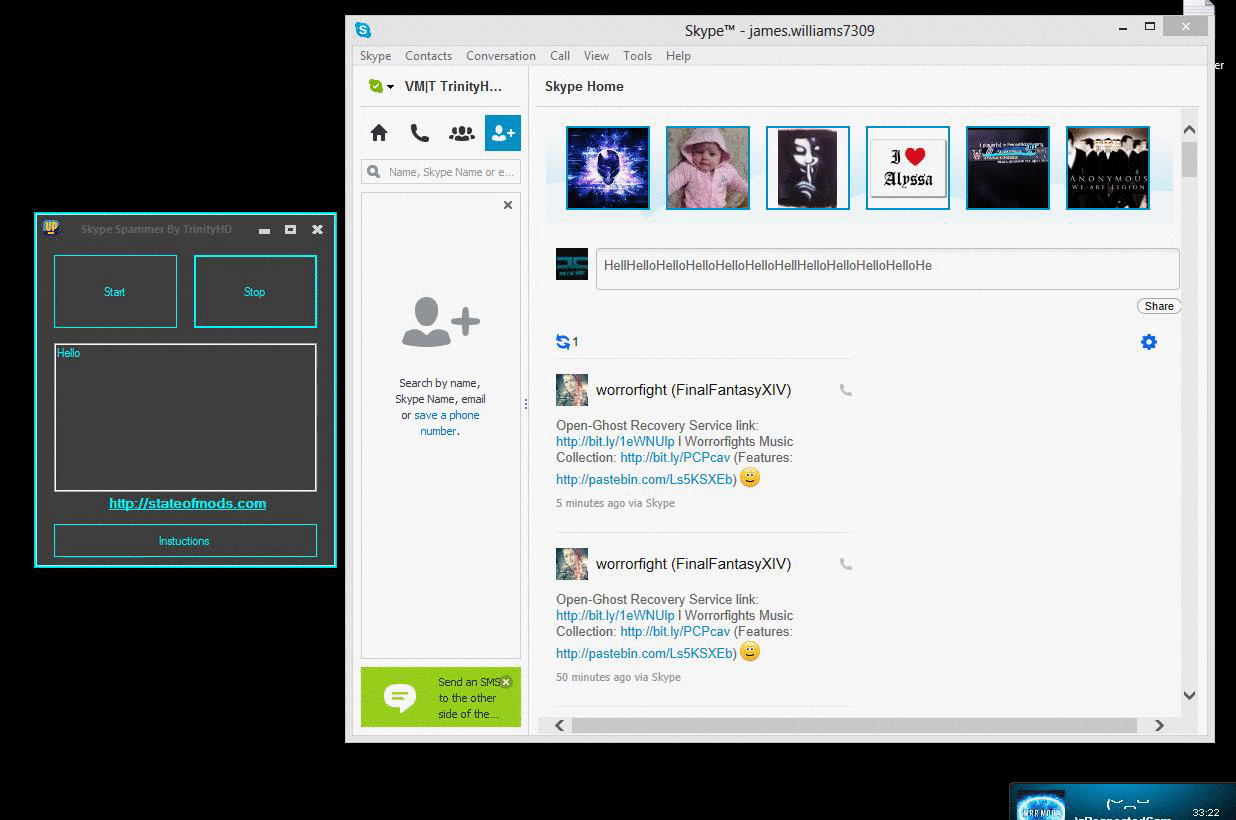This screenshot has width=1236, height=820.
Task: Open the stateofmods.com link
Action: pyautogui.click(x=187, y=503)
